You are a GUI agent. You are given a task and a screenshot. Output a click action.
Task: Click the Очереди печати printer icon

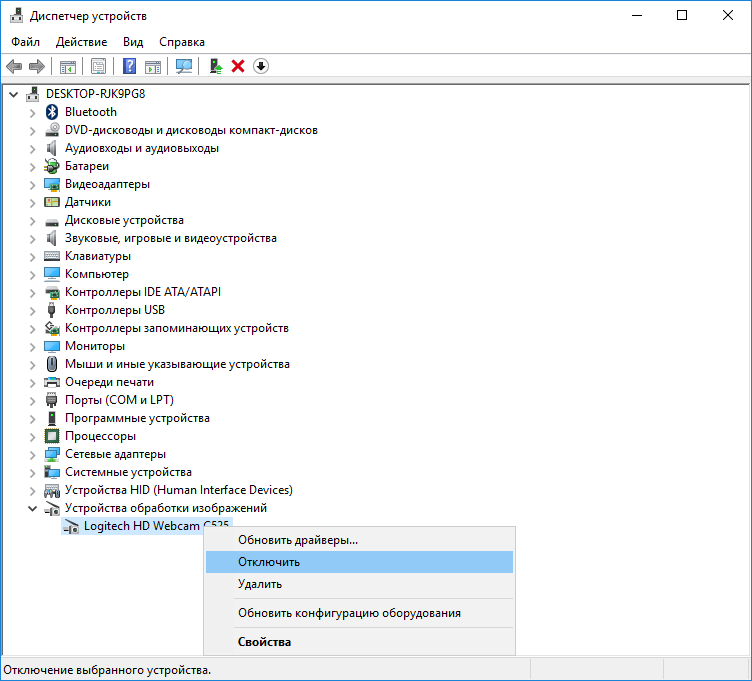coord(52,382)
